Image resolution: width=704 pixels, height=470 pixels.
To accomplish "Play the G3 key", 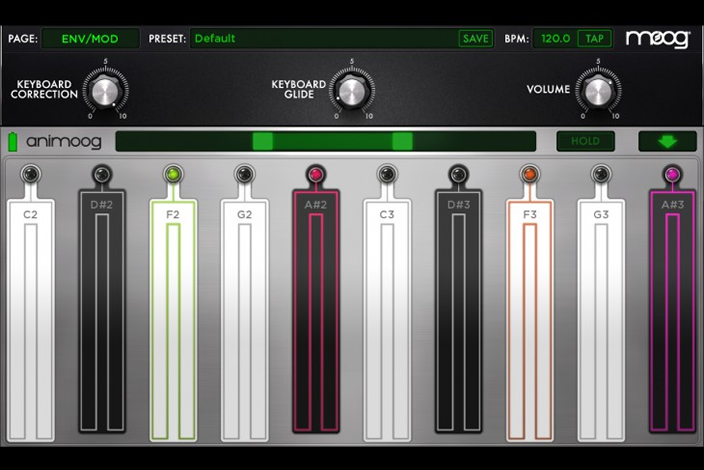I will [601, 321].
